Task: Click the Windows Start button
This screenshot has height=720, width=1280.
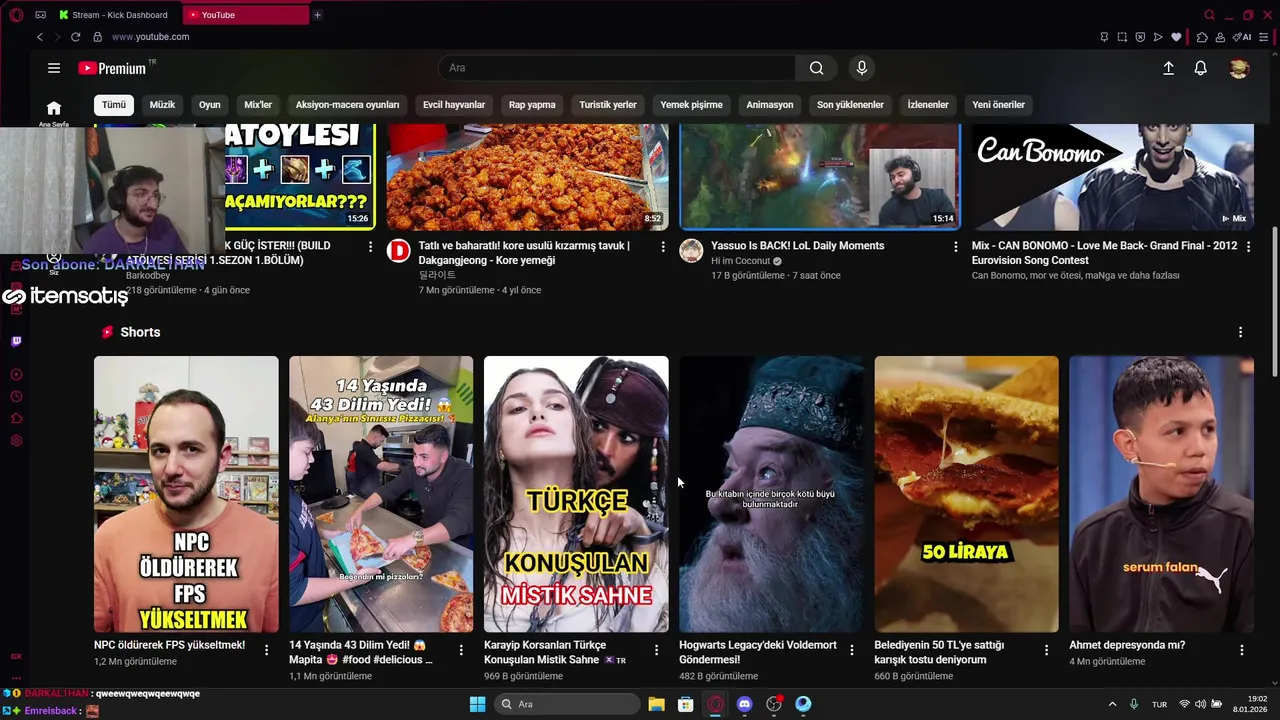Action: pyautogui.click(x=477, y=704)
